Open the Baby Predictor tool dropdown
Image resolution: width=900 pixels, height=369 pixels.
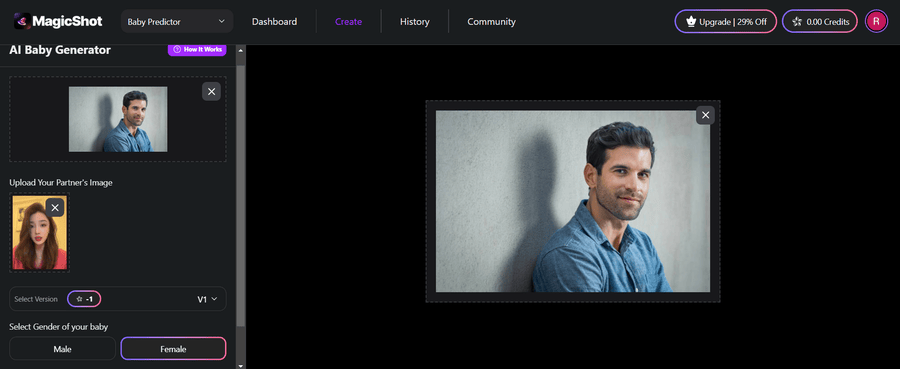point(177,22)
